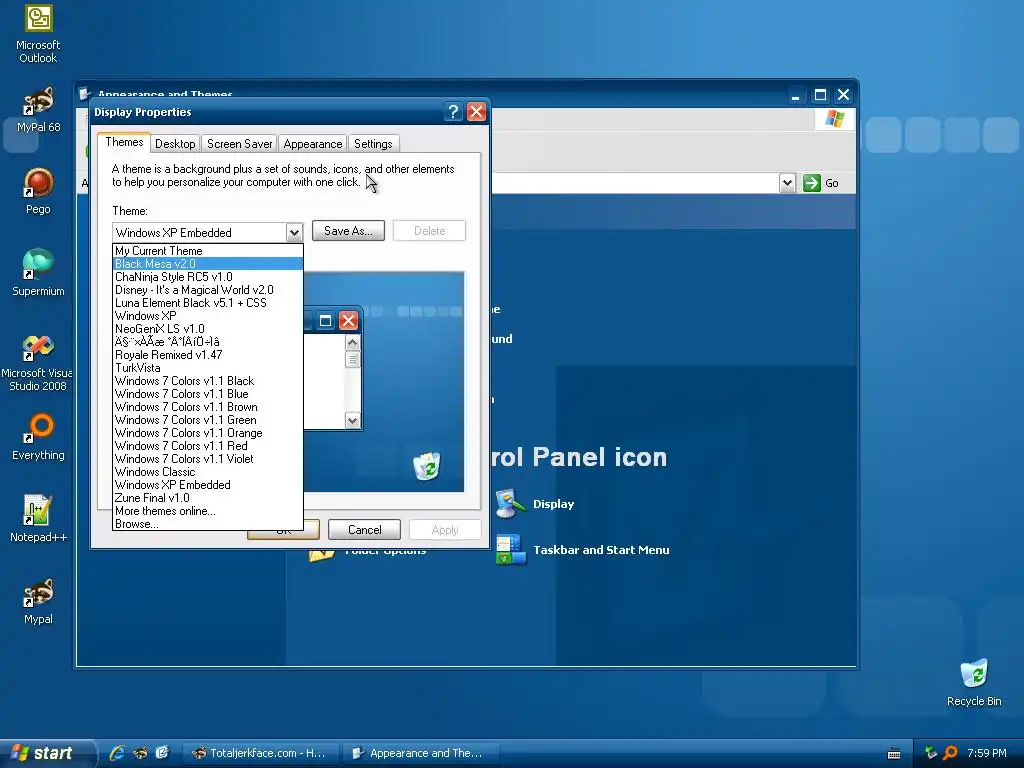The image size is (1024, 768).
Task: Click the Browse... entry in theme list
Action: point(208,524)
